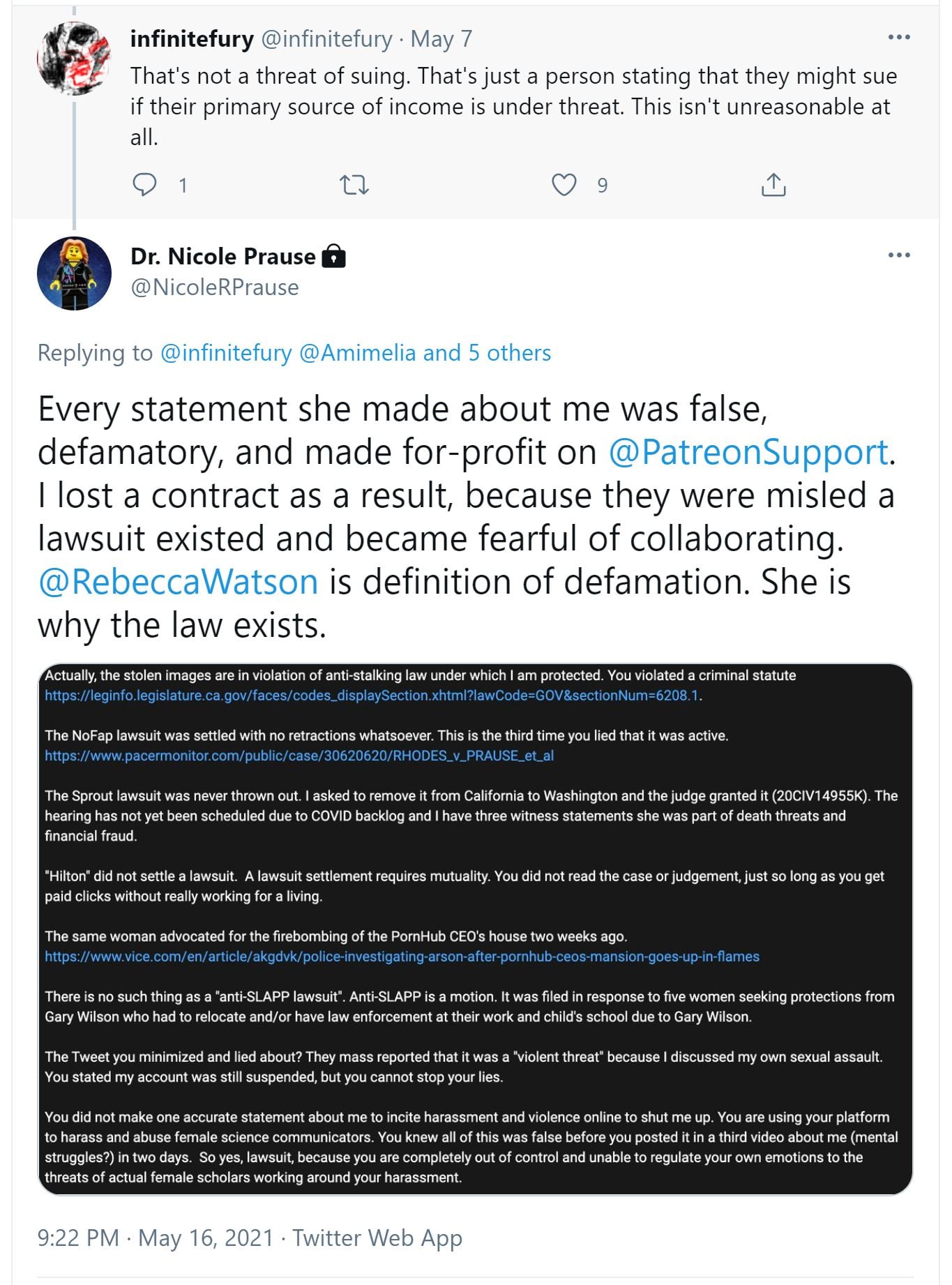Click the share icon on infinitefury's tweet
This screenshot has width=952, height=1285.
point(773,185)
